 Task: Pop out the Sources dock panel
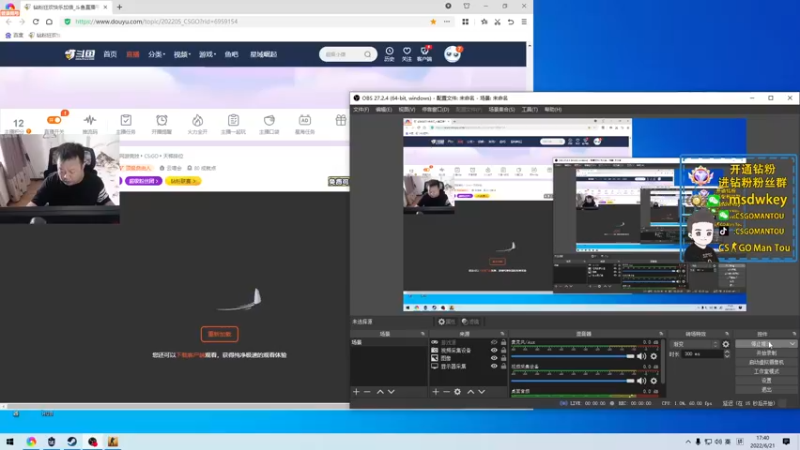click(502, 334)
